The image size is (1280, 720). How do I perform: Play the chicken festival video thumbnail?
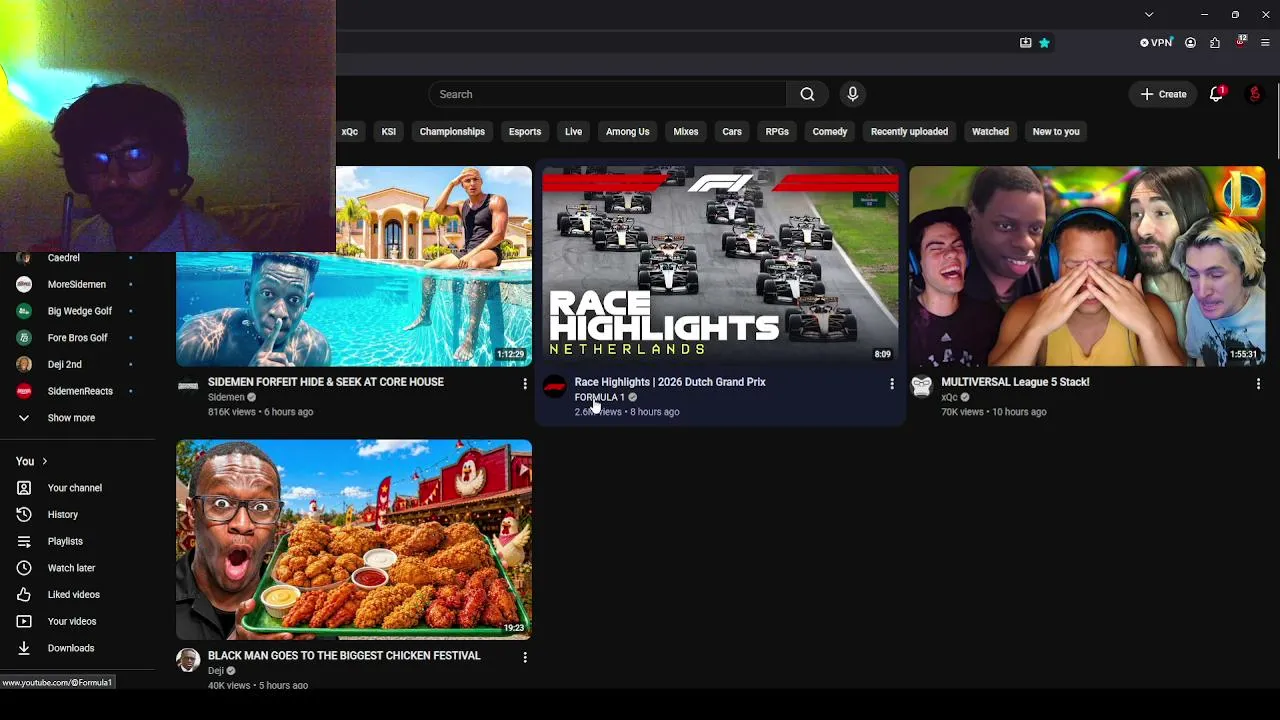click(354, 540)
